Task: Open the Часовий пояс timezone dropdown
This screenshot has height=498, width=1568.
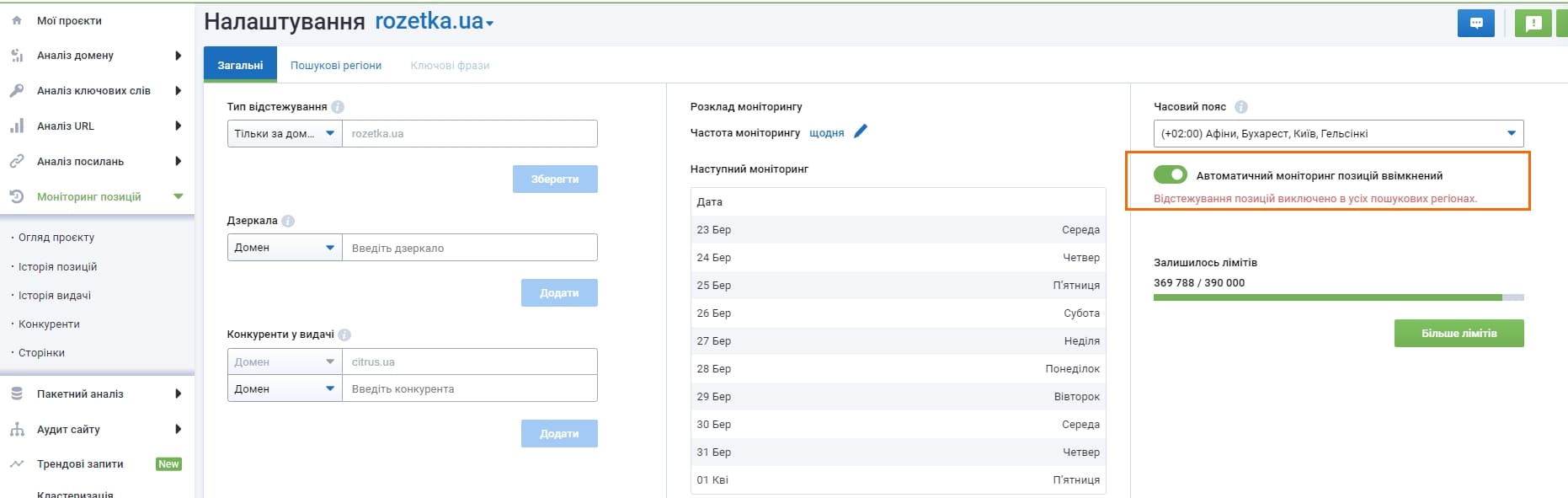Action: [x=1338, y=134]
